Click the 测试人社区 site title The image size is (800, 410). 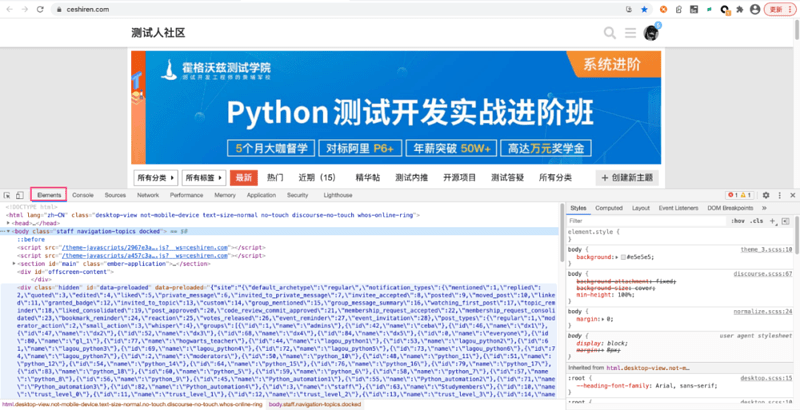tap(158, 33)
